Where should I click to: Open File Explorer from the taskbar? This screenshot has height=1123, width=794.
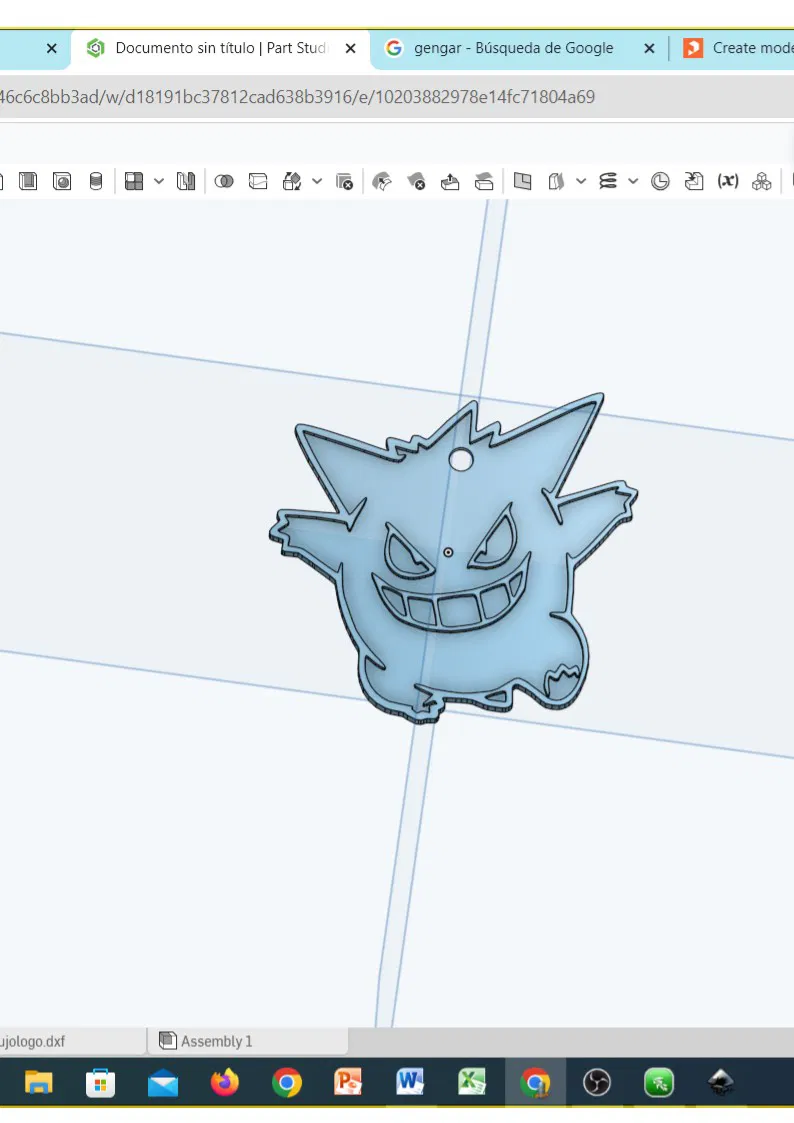(x=39, y=1081)
